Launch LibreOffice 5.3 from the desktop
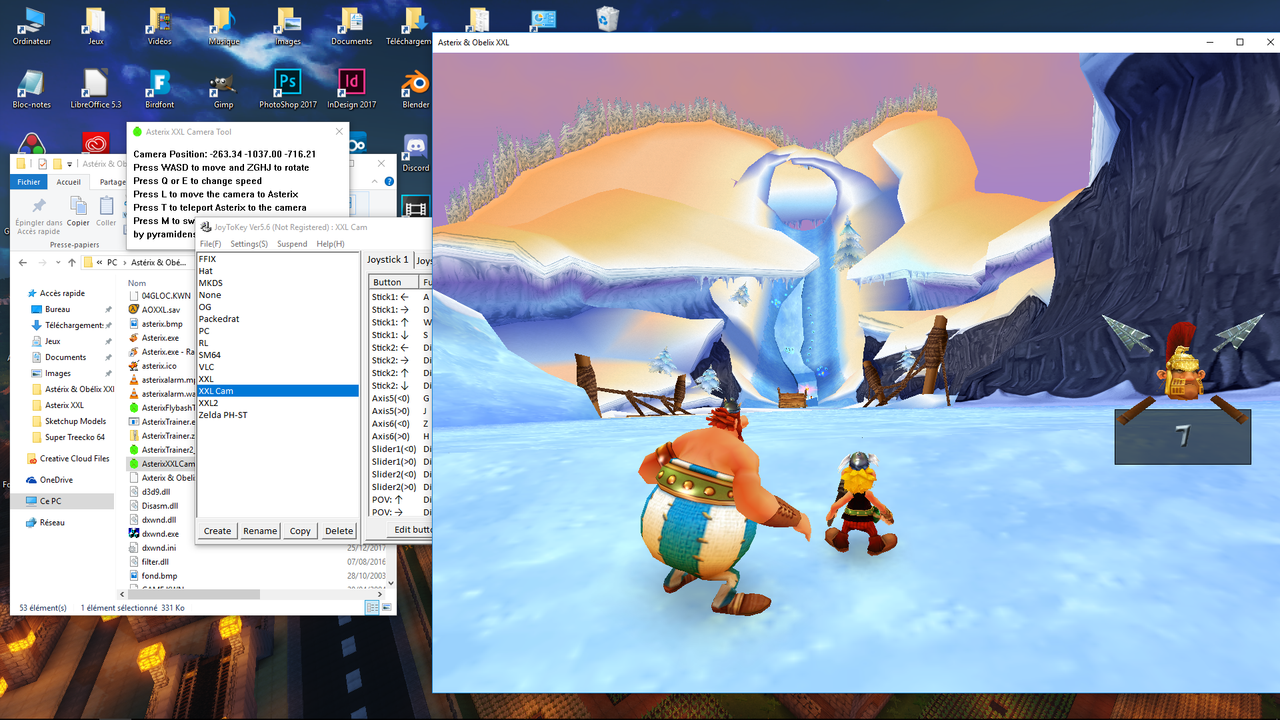 [96, 90]
